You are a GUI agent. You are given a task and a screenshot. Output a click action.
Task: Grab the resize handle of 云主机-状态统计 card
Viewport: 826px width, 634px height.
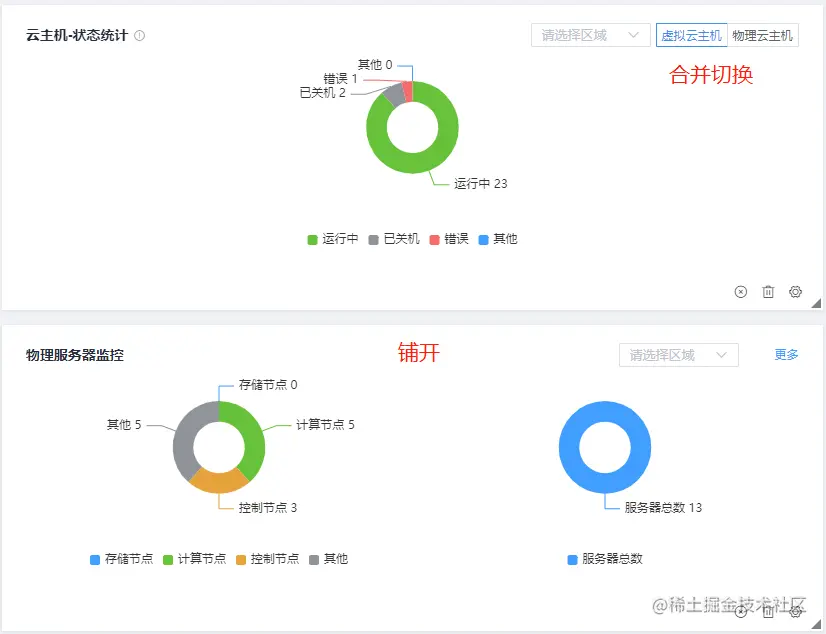817,303
